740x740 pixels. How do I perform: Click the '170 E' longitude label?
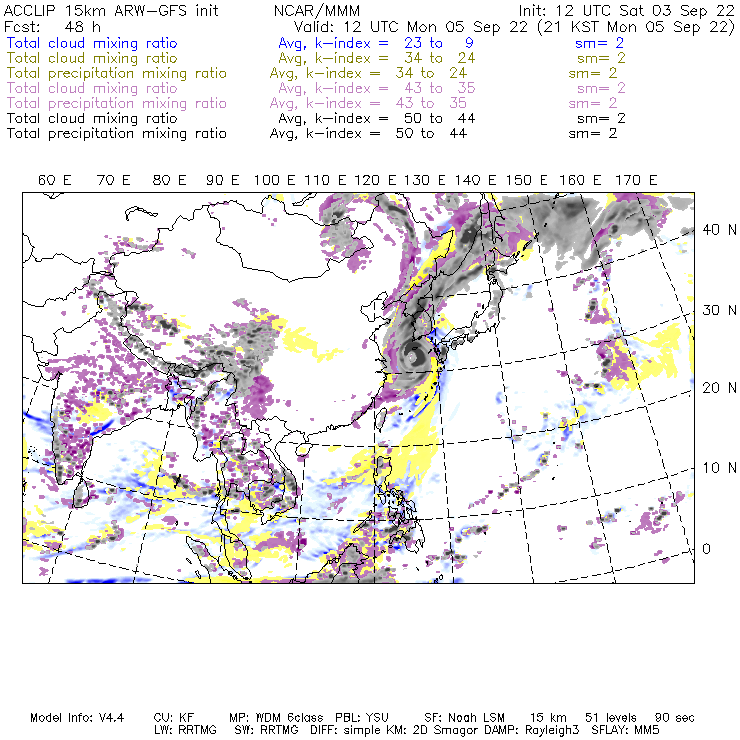point(636,180)
